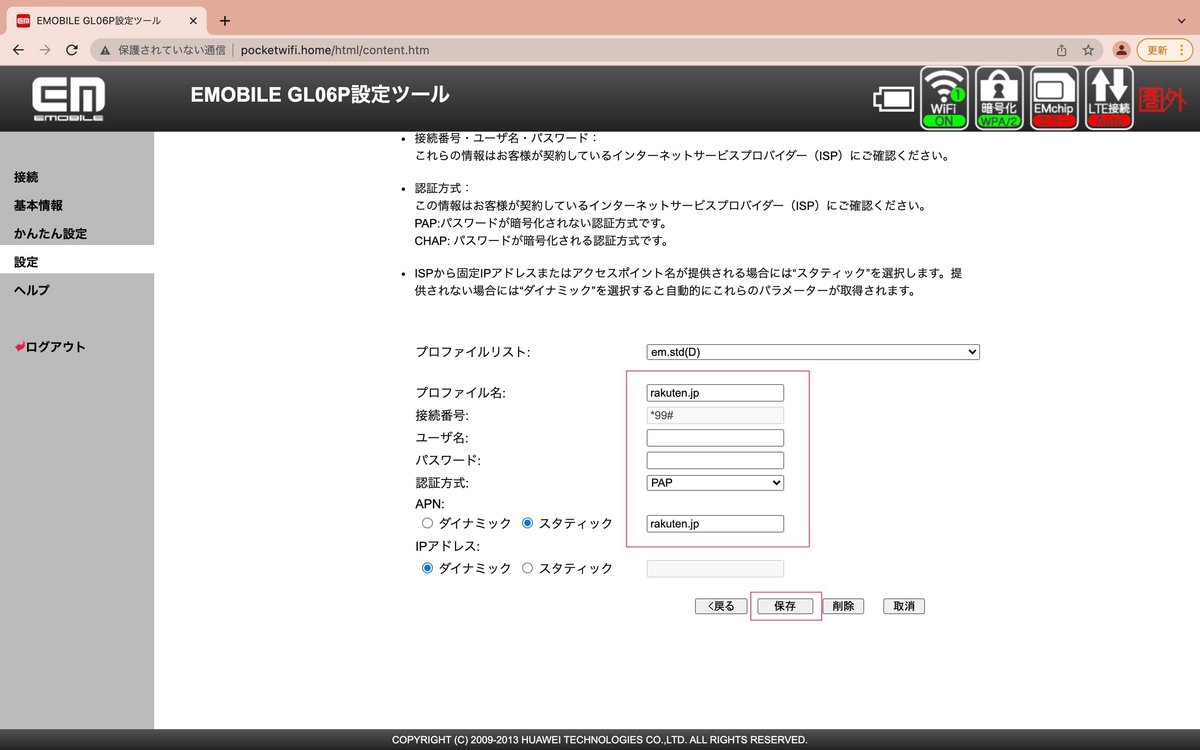Open the 基本情報 sidebar item
This screenshot has height=750, width=1200.
click(x=38, y=205)
